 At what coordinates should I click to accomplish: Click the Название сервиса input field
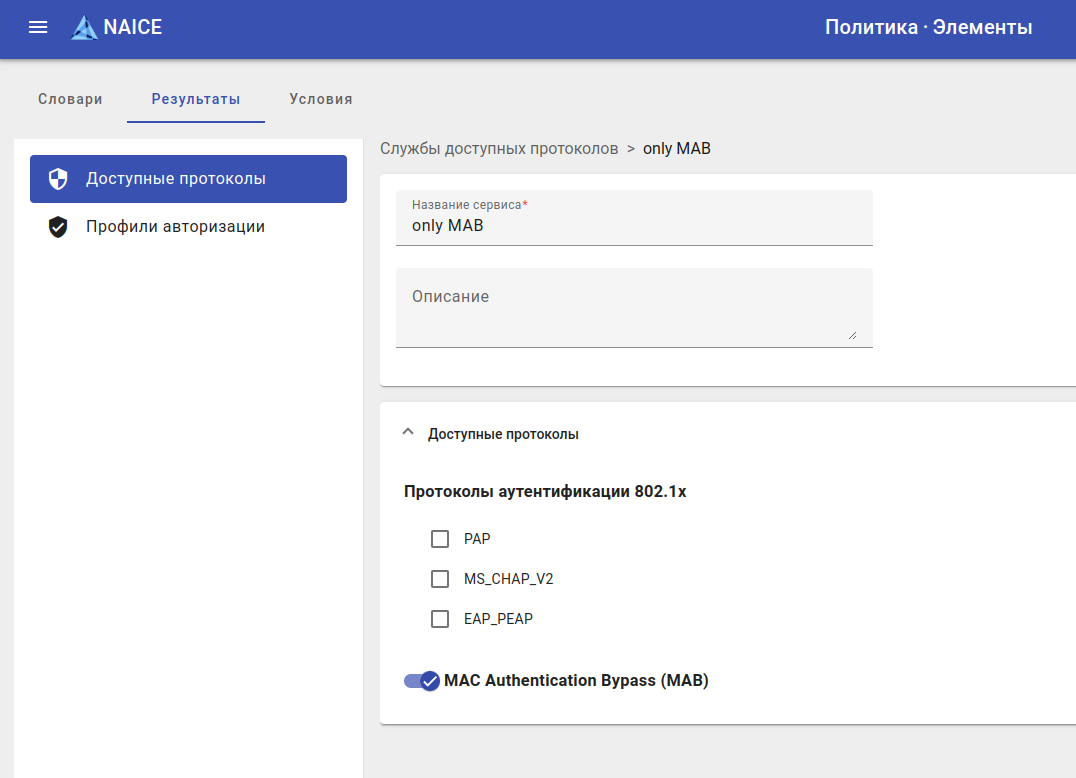(634, 227)
